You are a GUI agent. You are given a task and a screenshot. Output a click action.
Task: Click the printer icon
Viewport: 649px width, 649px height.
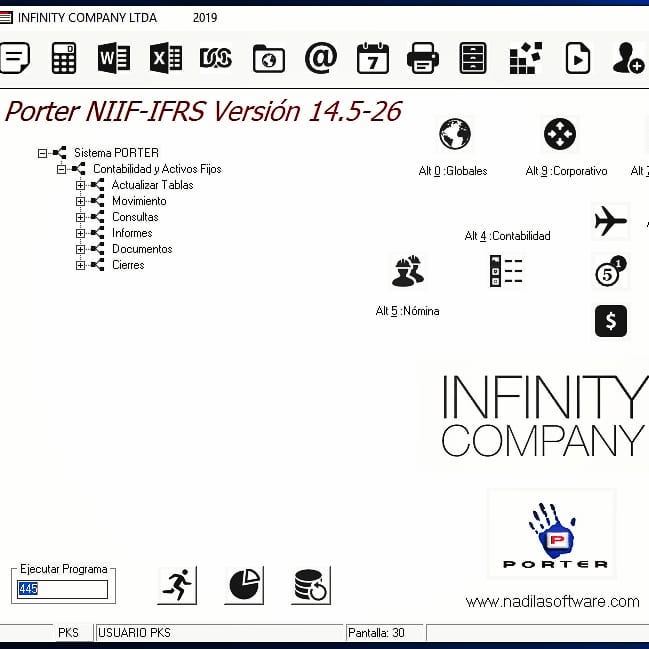click(423, 58)
